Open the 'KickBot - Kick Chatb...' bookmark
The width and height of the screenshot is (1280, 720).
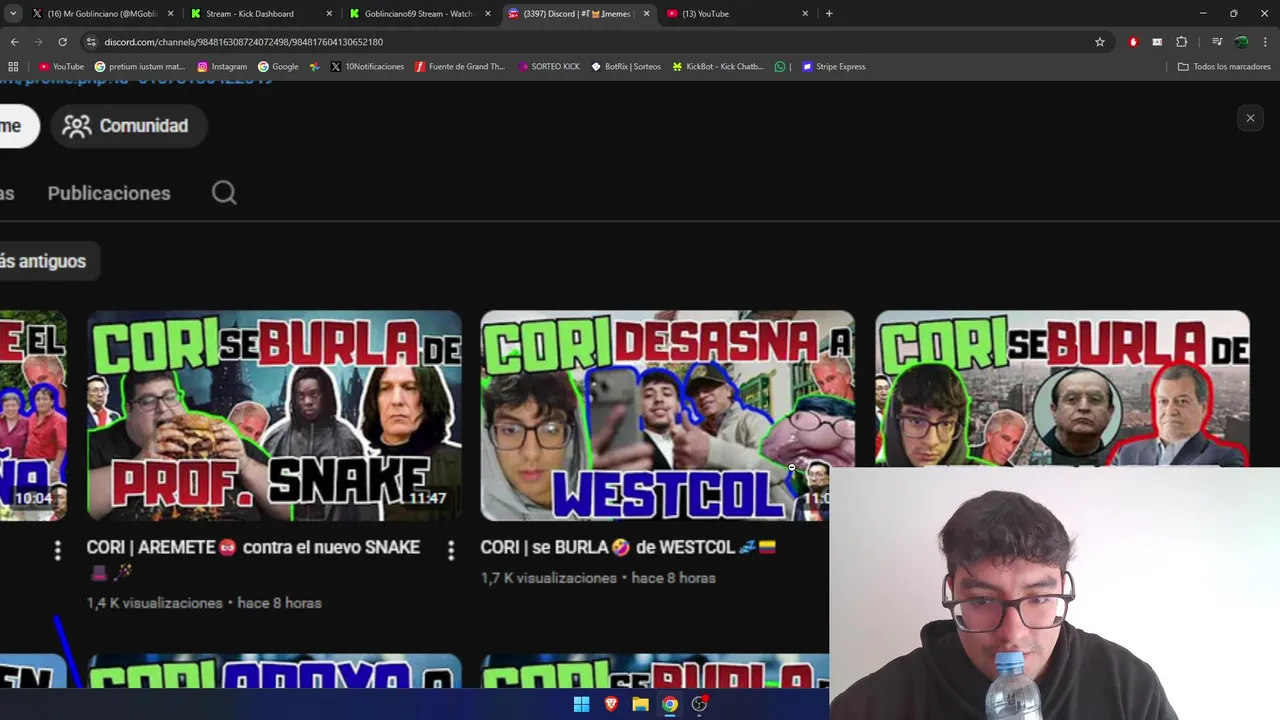tap(718, 67)
